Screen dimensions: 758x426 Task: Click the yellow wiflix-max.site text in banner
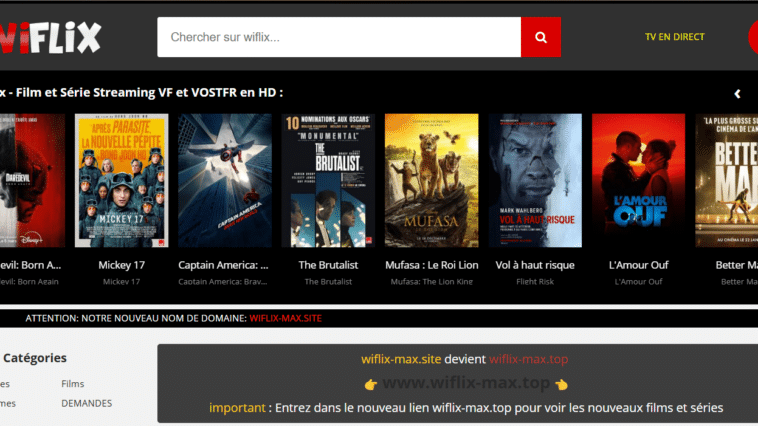pyautogui.click(x=401, y=359)
